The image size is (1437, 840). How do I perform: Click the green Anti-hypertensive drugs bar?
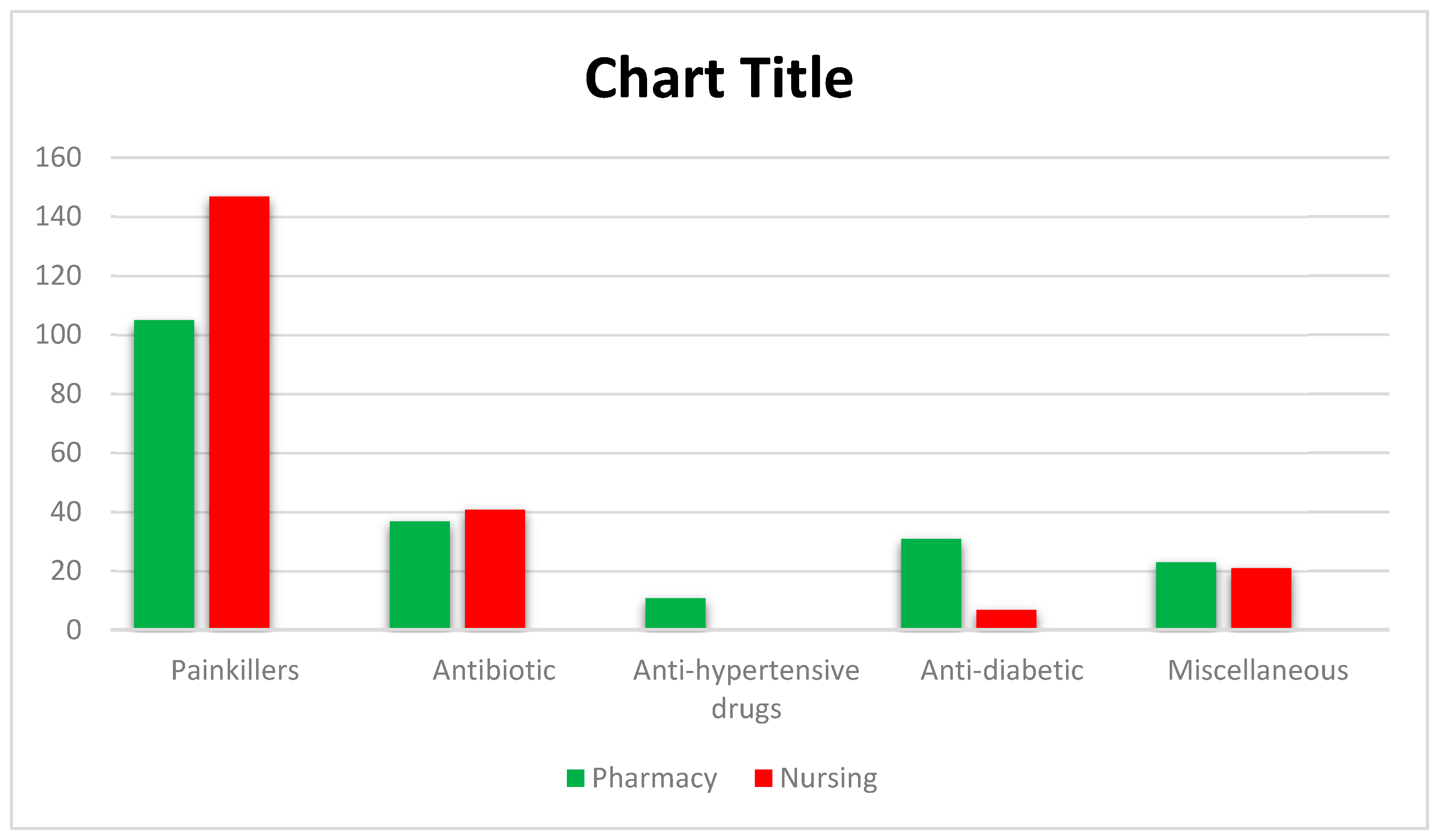675,613
